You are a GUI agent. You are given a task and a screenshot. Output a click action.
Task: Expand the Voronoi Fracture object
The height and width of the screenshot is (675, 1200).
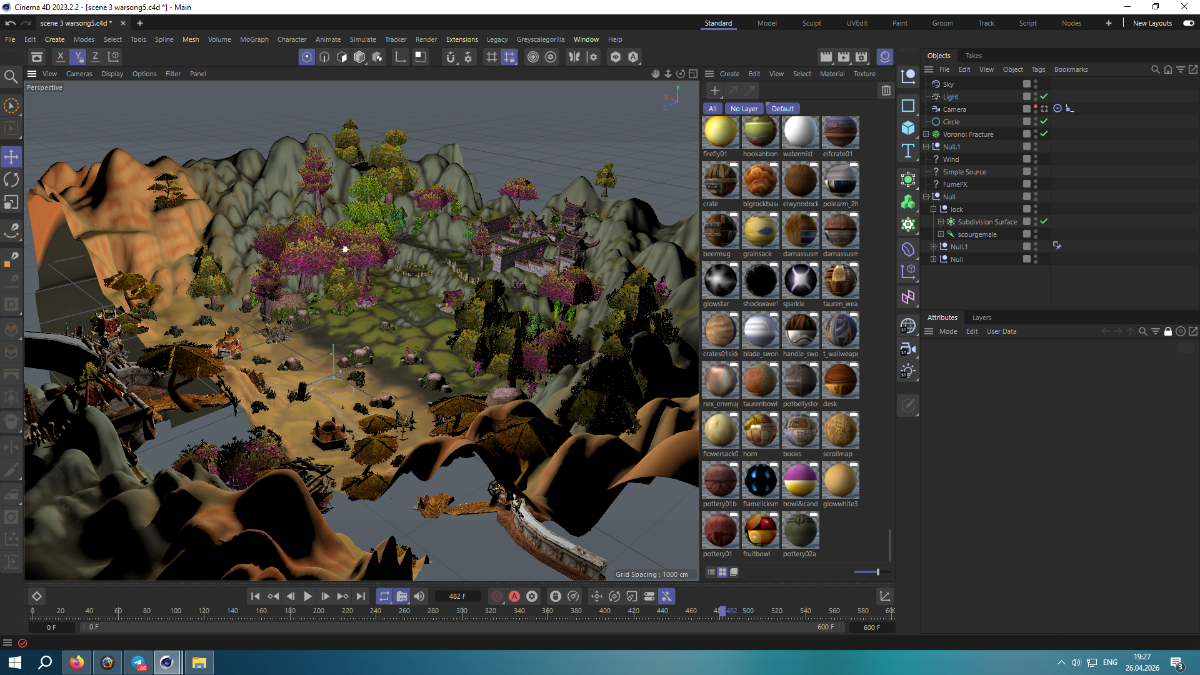coord(926,134)
